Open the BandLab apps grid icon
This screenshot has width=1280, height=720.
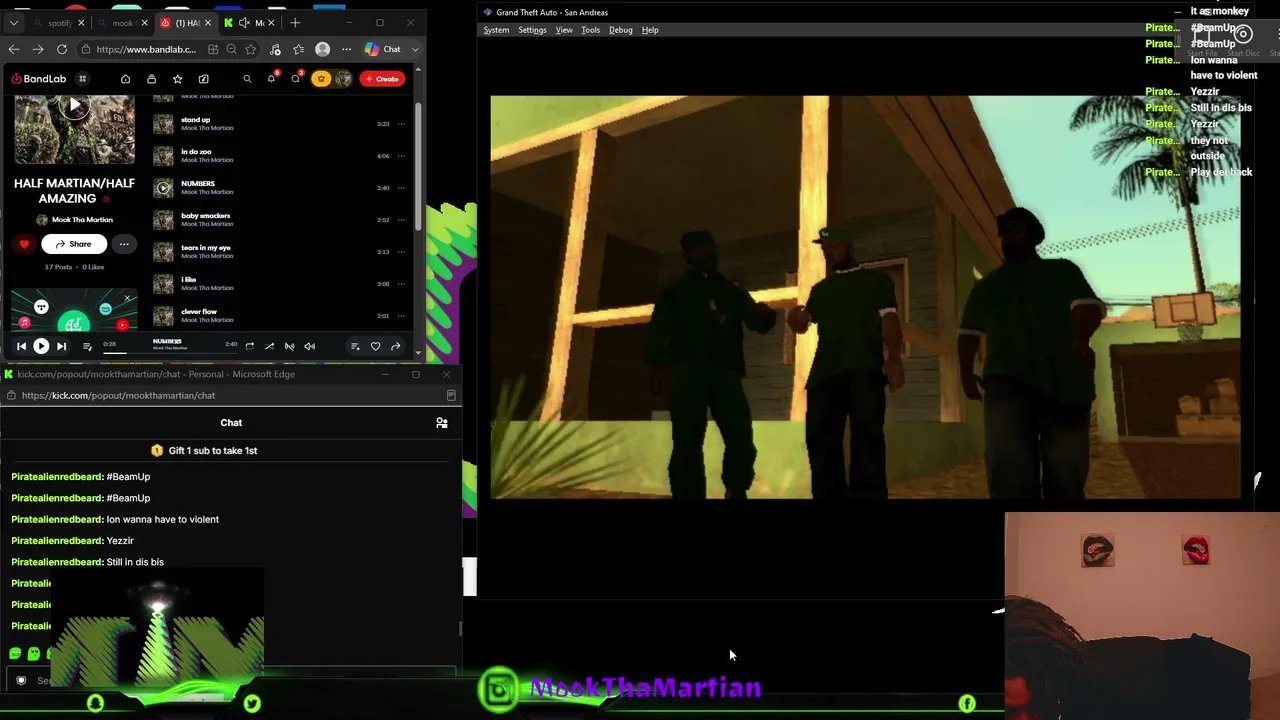[x=83, y=79]
